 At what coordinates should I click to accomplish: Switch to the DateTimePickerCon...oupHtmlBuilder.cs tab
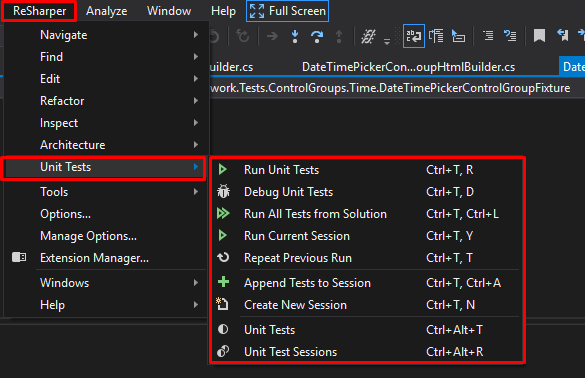tap(408, 67)
